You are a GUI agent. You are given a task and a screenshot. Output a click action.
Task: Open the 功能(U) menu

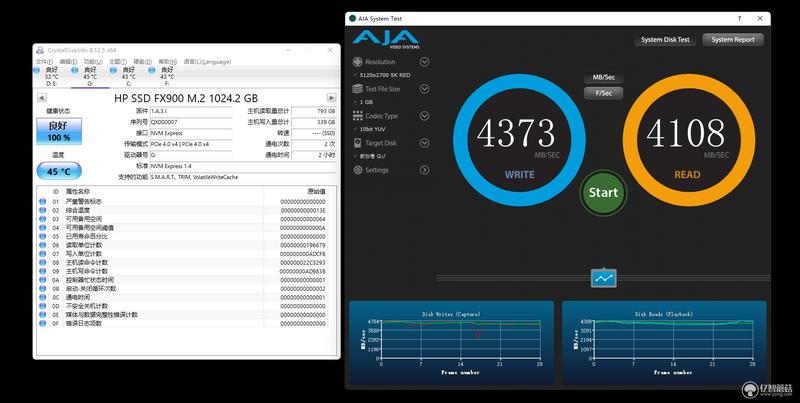coord(93,61)
